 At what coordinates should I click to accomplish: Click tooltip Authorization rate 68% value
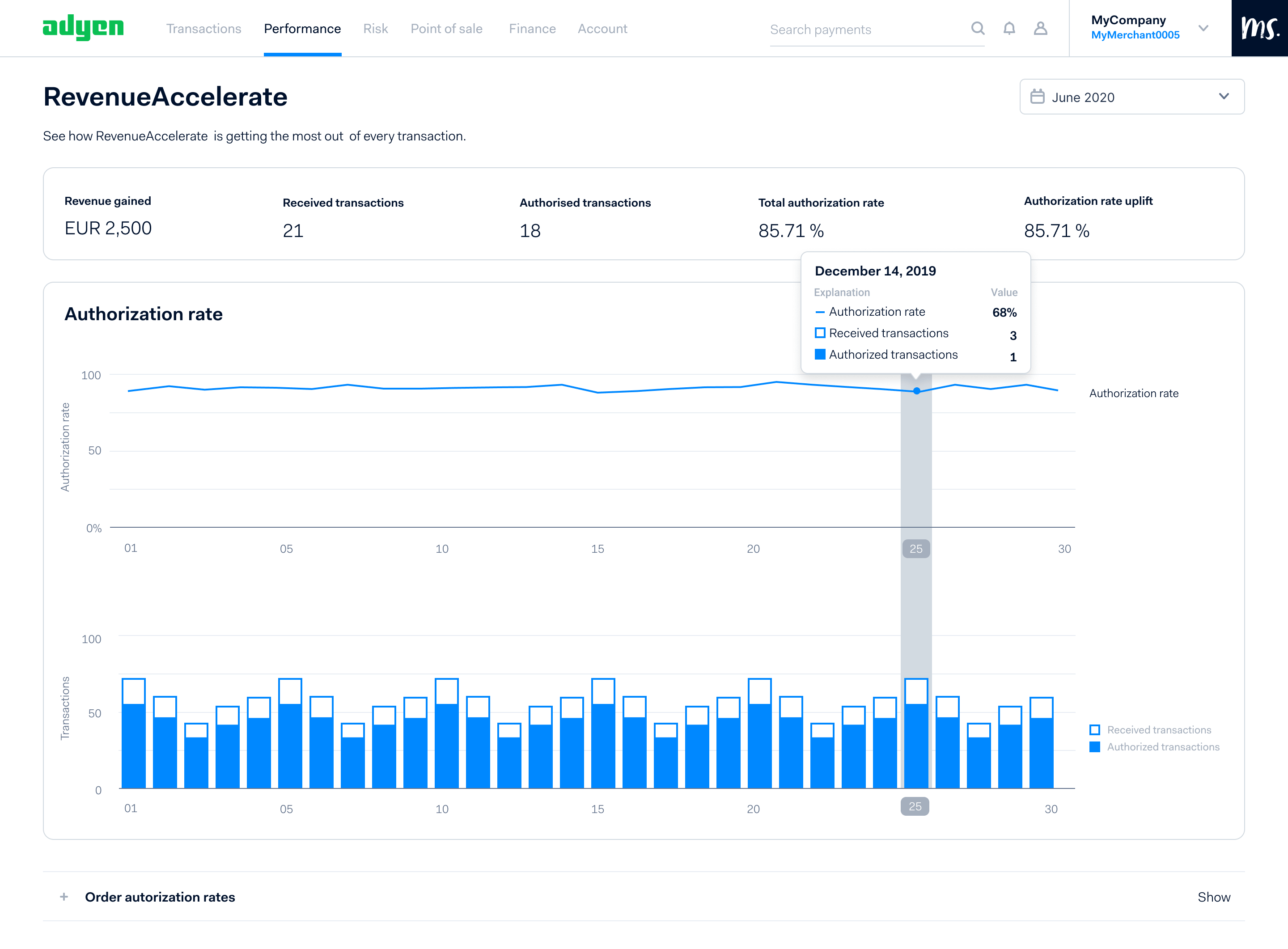tap(1004, 313)
